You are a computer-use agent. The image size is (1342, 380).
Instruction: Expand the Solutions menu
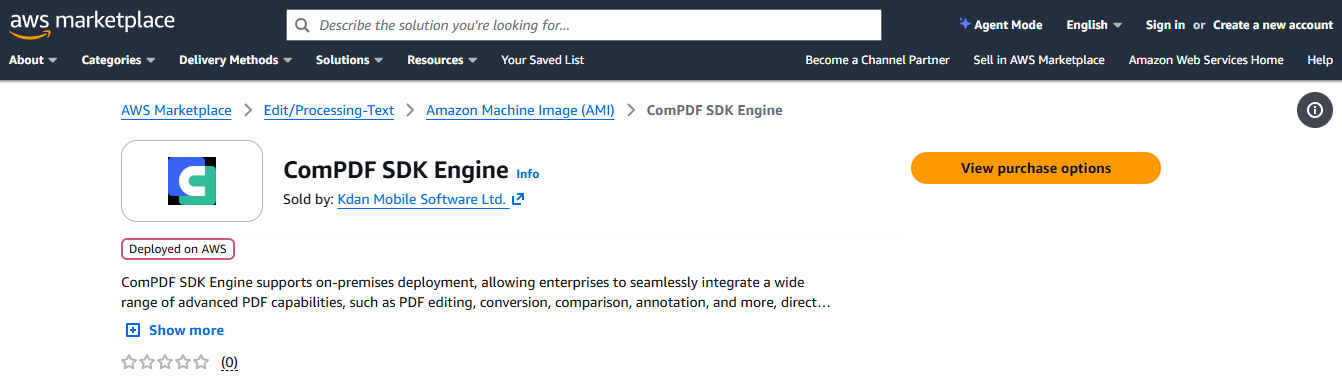[x=349, y=60]
